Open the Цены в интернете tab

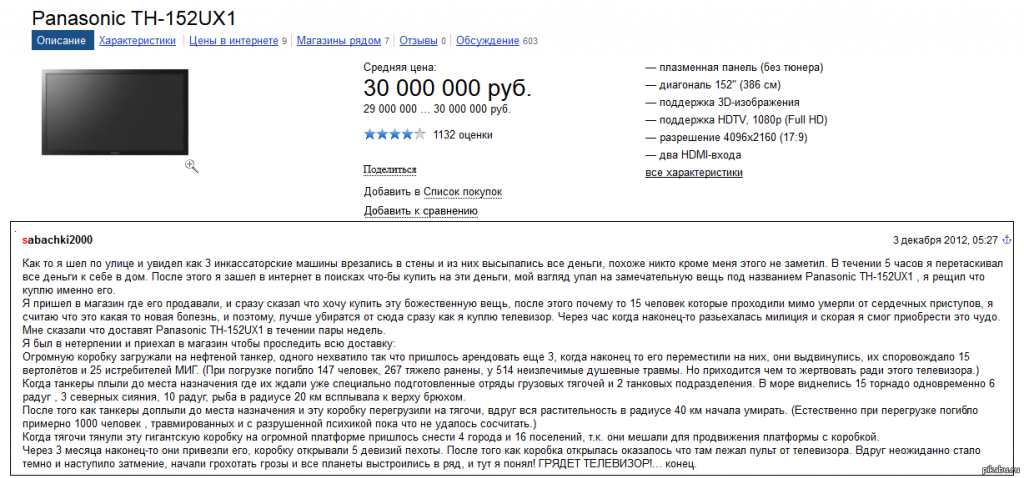click(x=234, y=40)
